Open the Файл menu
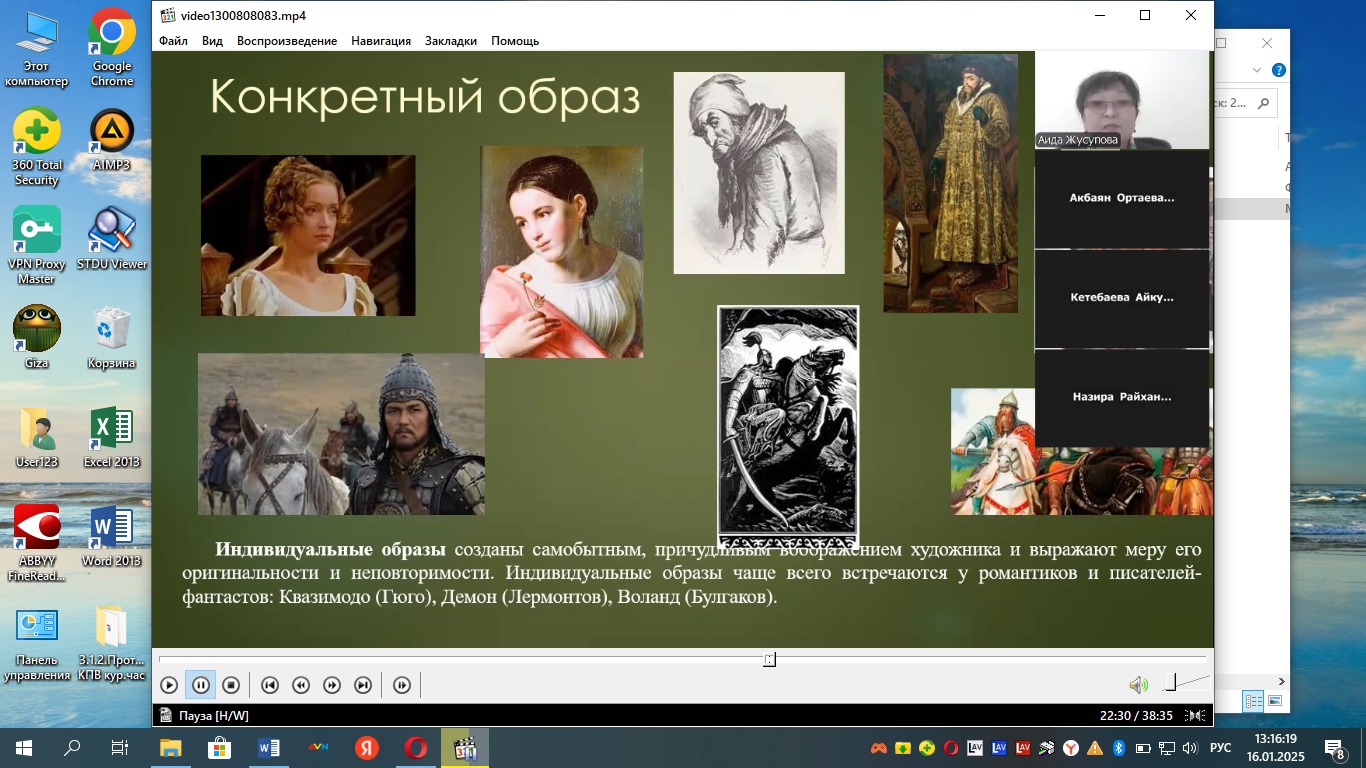 (173, 41)
